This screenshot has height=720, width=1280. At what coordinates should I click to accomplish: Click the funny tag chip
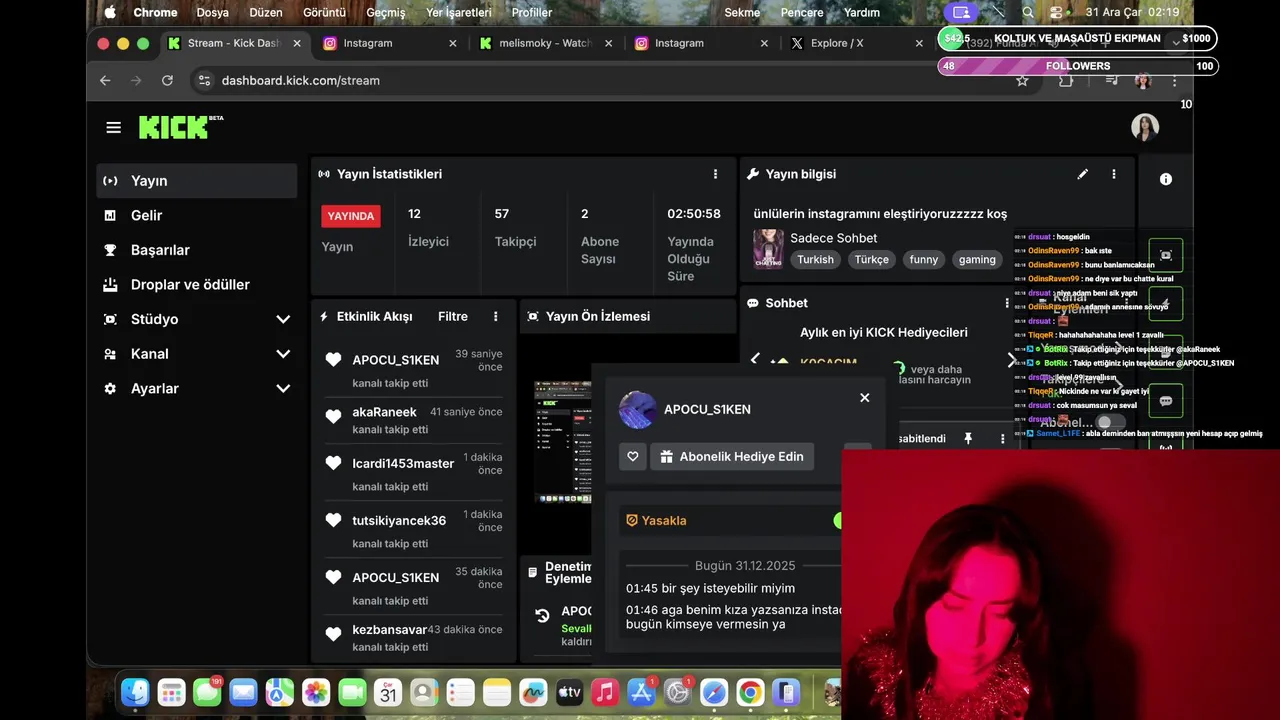pos(924,259)
